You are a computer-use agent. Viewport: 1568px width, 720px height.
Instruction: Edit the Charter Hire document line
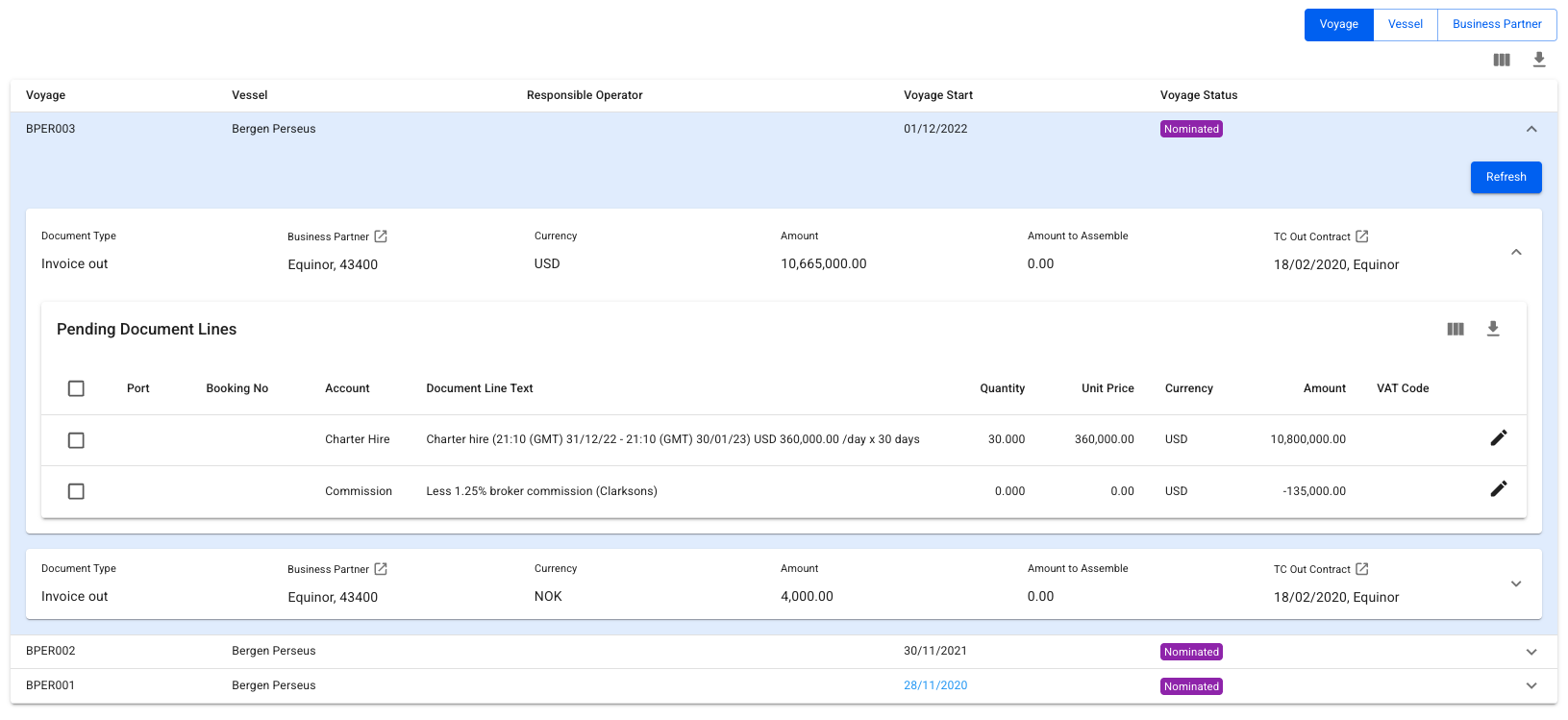[x=1498, y=438]
